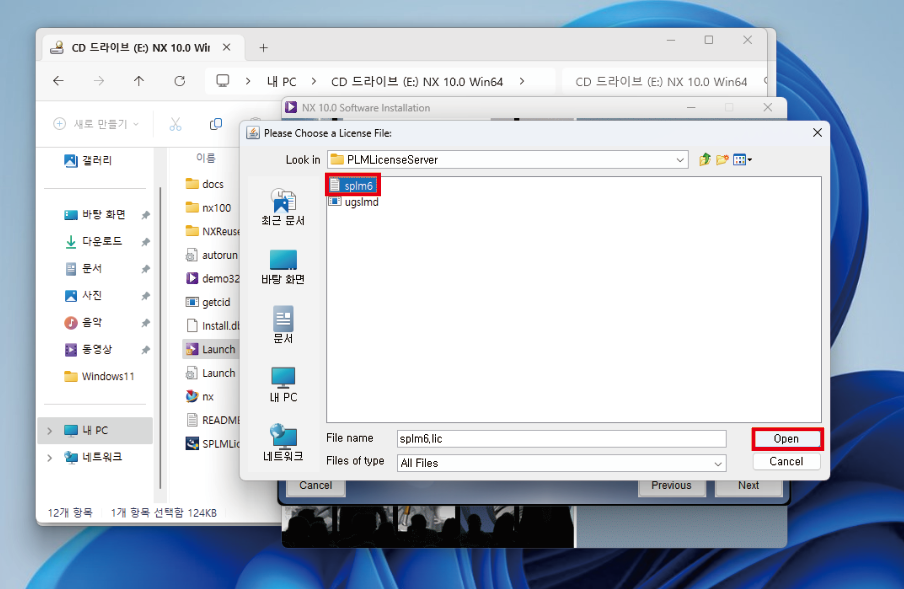The width and height of the screenshot is (904, 589).
Task: Open 문서 in Explorer sidebar
Action: click(84, 269)
